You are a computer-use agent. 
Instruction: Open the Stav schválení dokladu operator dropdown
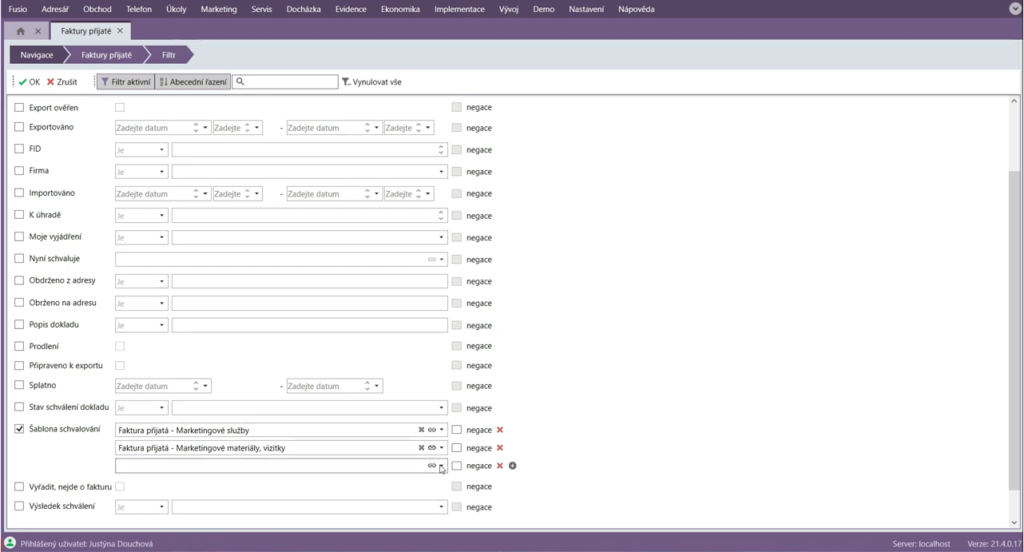[142, 408]
